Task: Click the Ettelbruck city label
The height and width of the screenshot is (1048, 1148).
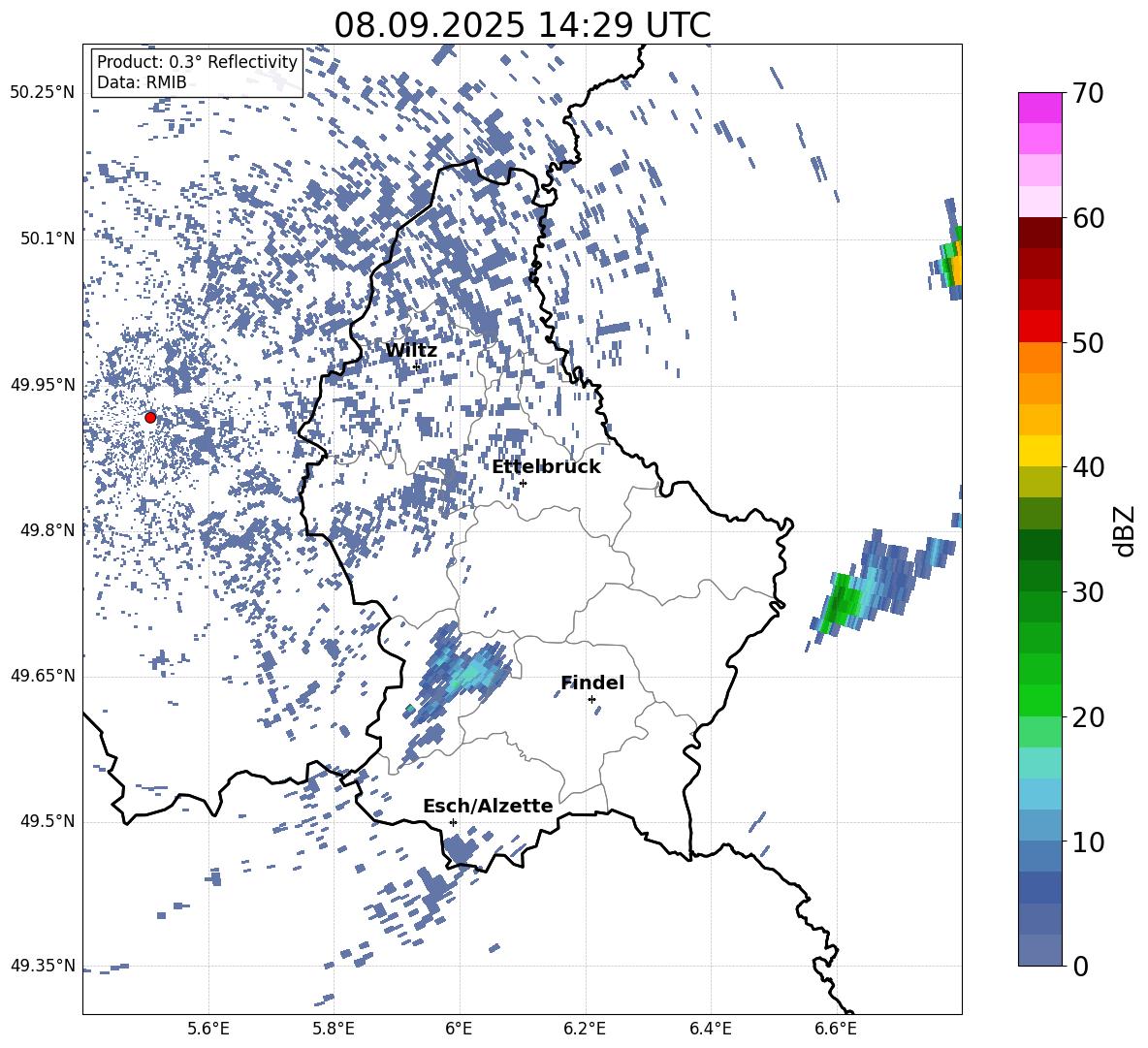Action: point(546,467)
